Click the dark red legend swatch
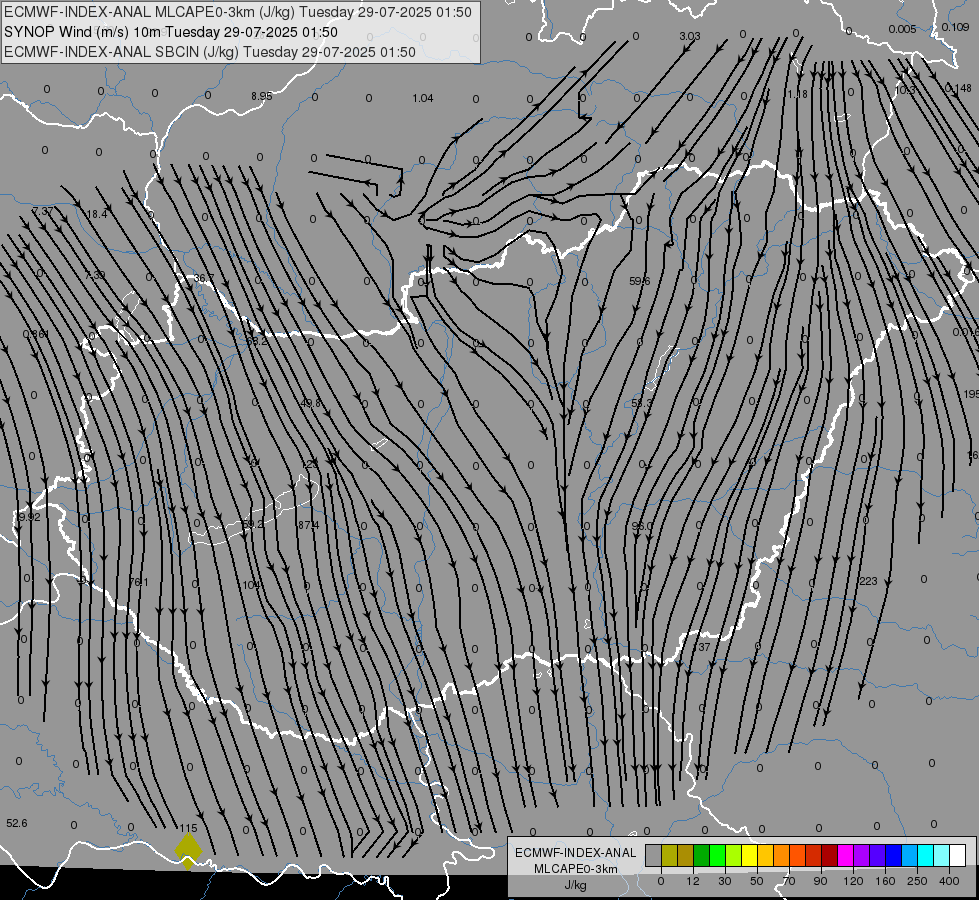 click(830, 855)
